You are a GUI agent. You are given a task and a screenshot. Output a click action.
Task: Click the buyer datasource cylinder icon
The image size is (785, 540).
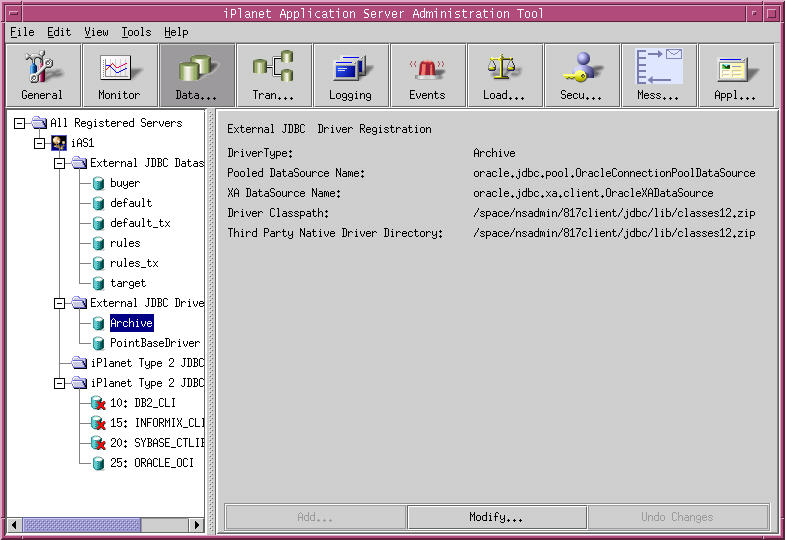pos(99,183)
